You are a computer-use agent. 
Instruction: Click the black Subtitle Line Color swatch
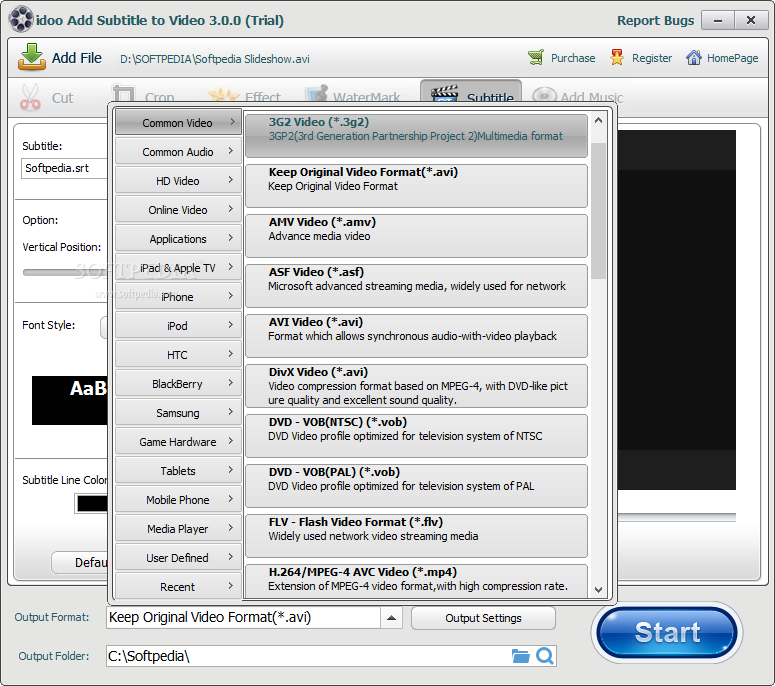[x=92, y=504]
